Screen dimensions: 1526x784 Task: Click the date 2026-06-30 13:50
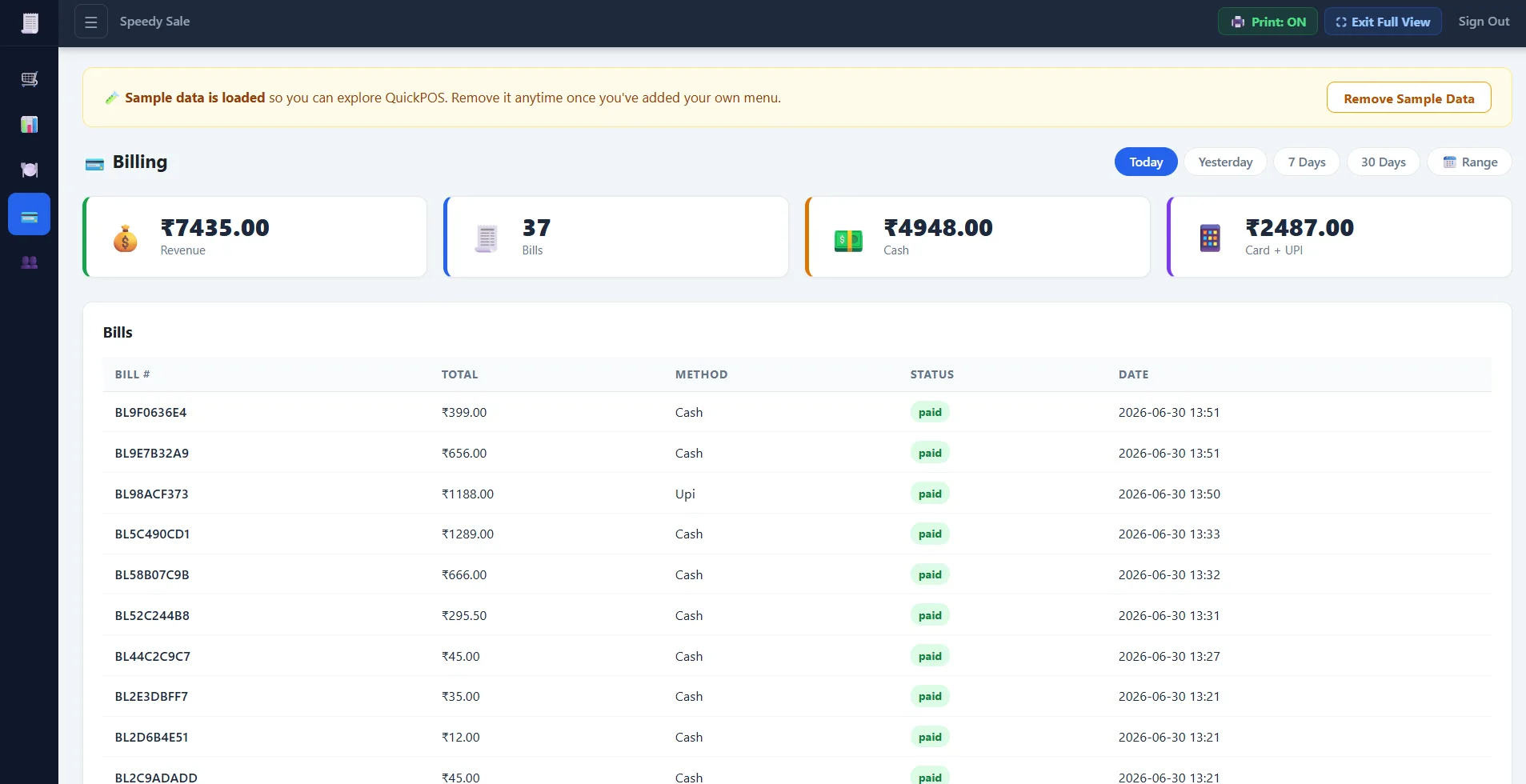(x=1169, y=494)
